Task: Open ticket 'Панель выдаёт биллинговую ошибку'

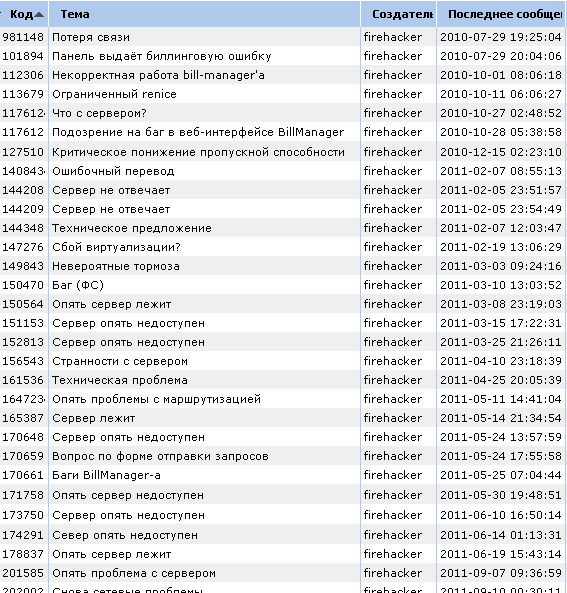Action: [283, 56]
